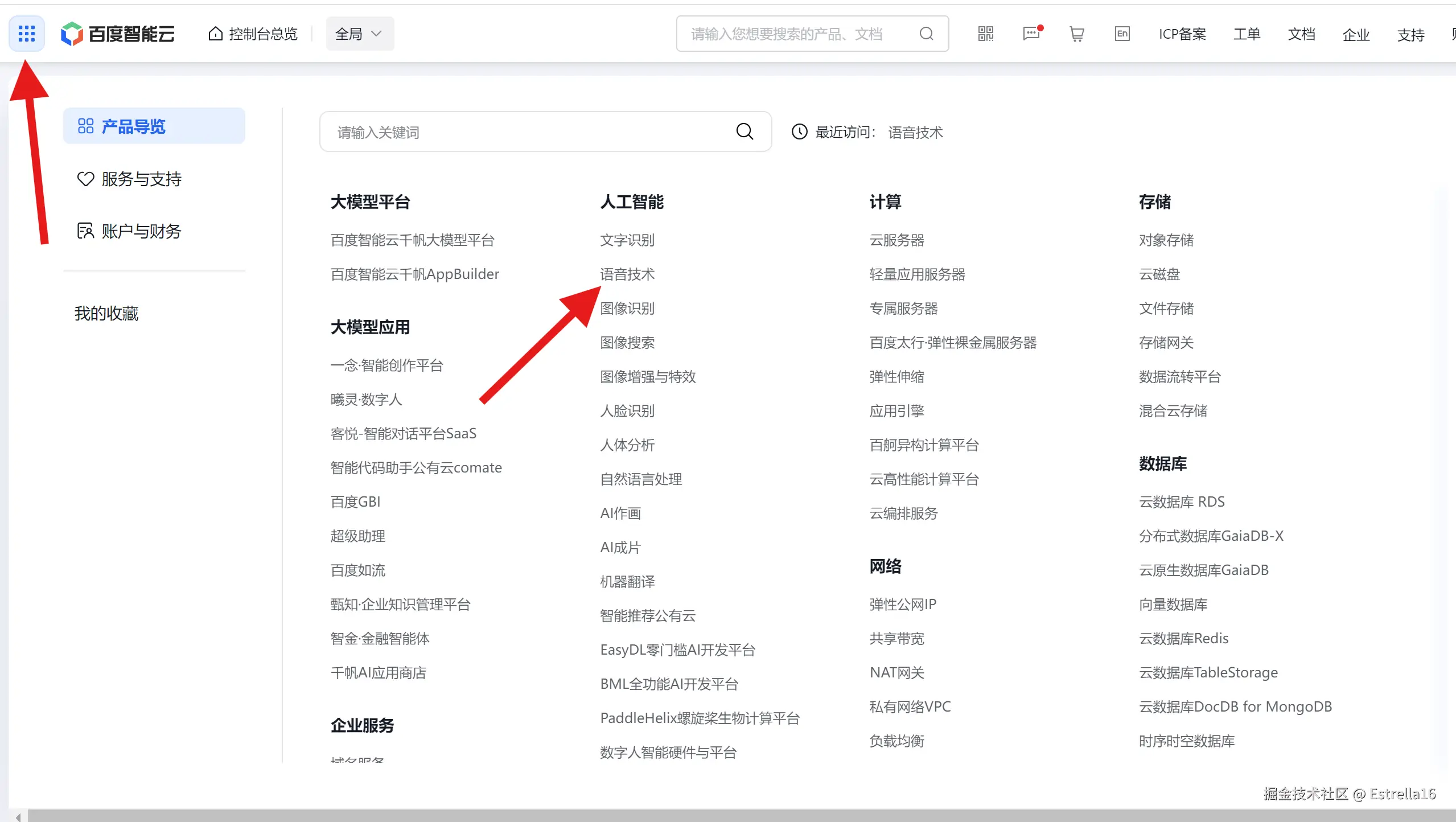
Task: Switch language with the En icon
Action: pos(1122,34)
